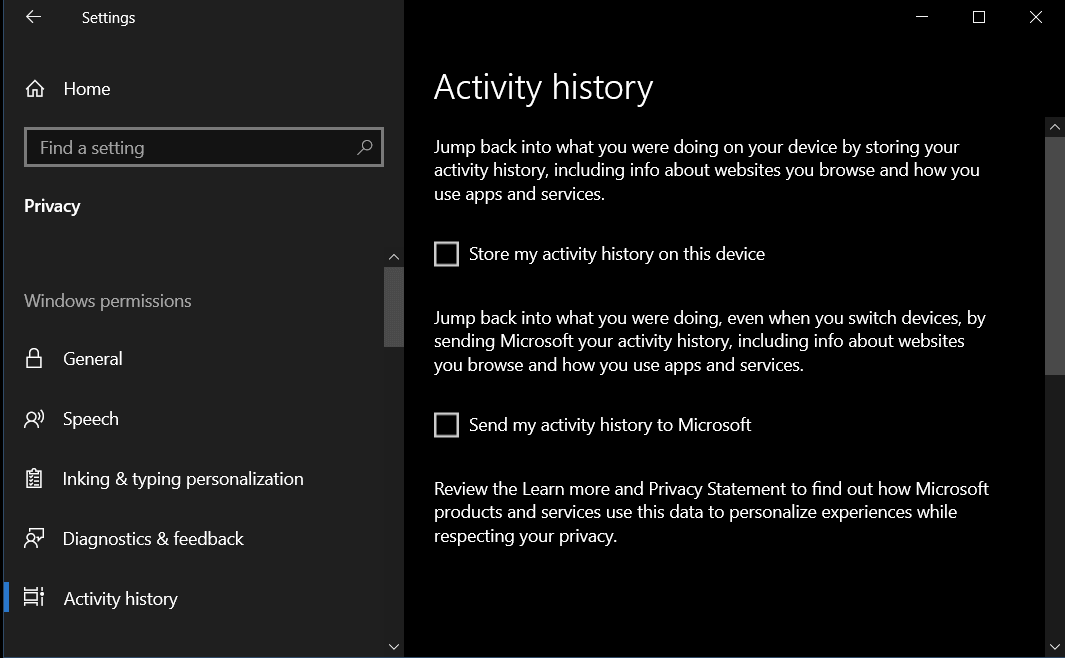Click main pane scroll up arrow
The height and width of the screenshot is (658, 1065).
[1055, 127]
